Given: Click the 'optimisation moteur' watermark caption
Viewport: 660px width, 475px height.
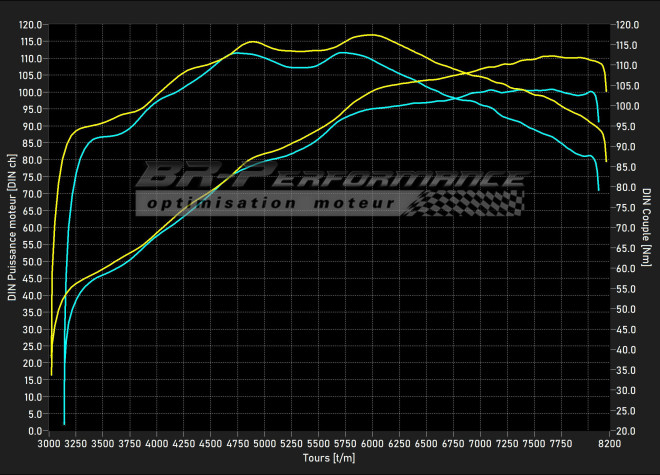Looking at the screenshot, I should click(269, 203).
